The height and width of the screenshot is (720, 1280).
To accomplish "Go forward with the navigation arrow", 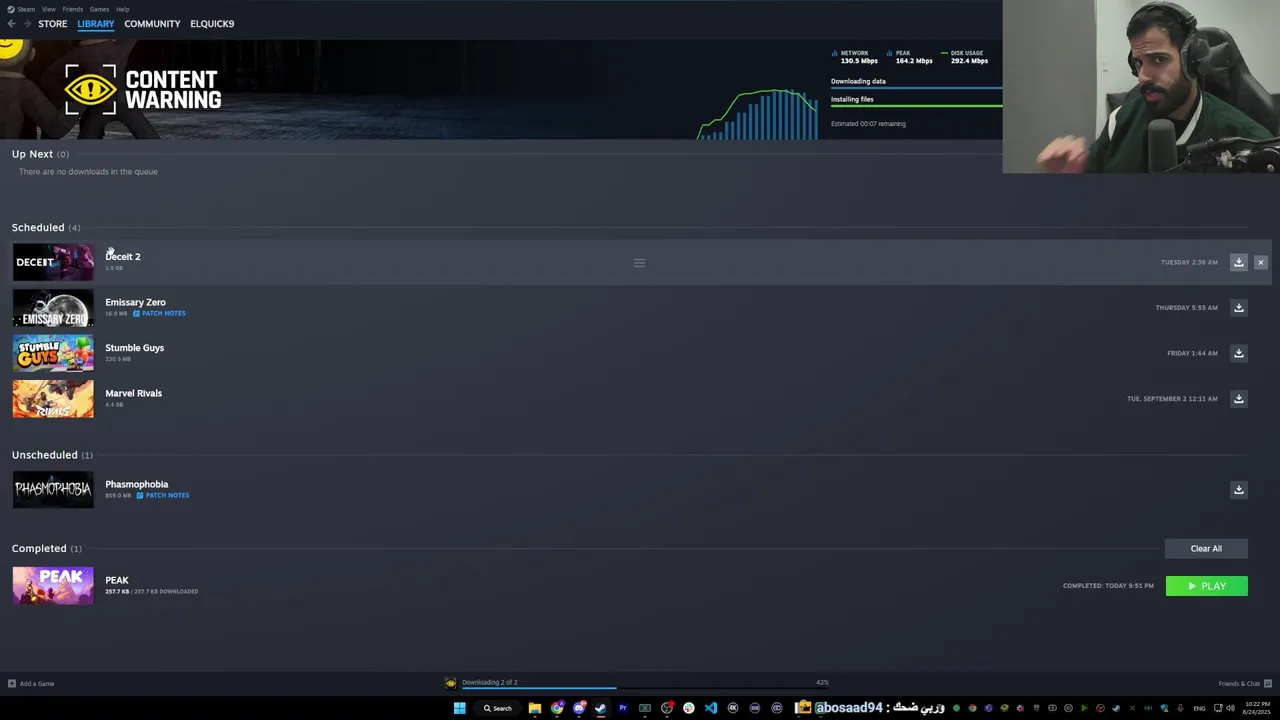I will pyautogui.click(x=27, y=23).
